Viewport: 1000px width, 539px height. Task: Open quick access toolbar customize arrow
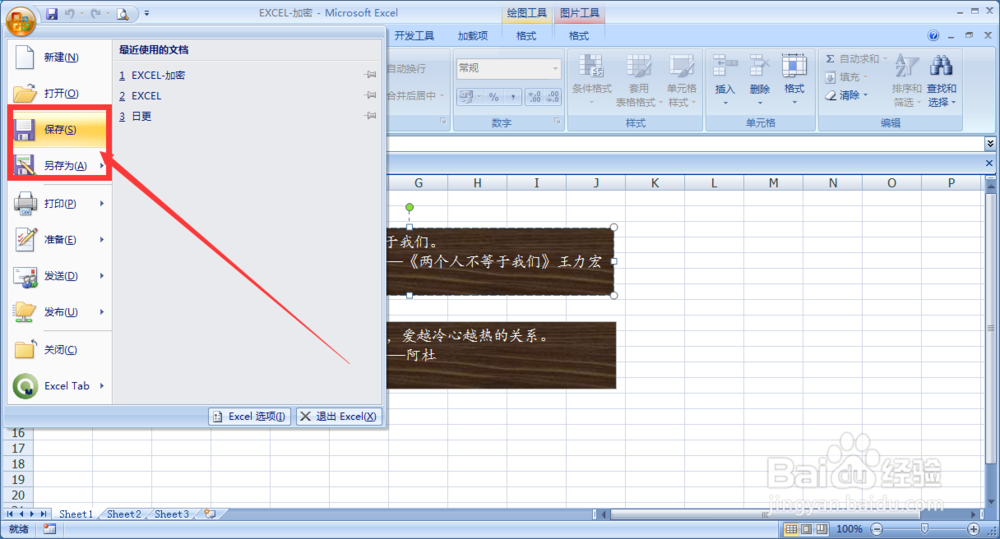pos(147,13)
